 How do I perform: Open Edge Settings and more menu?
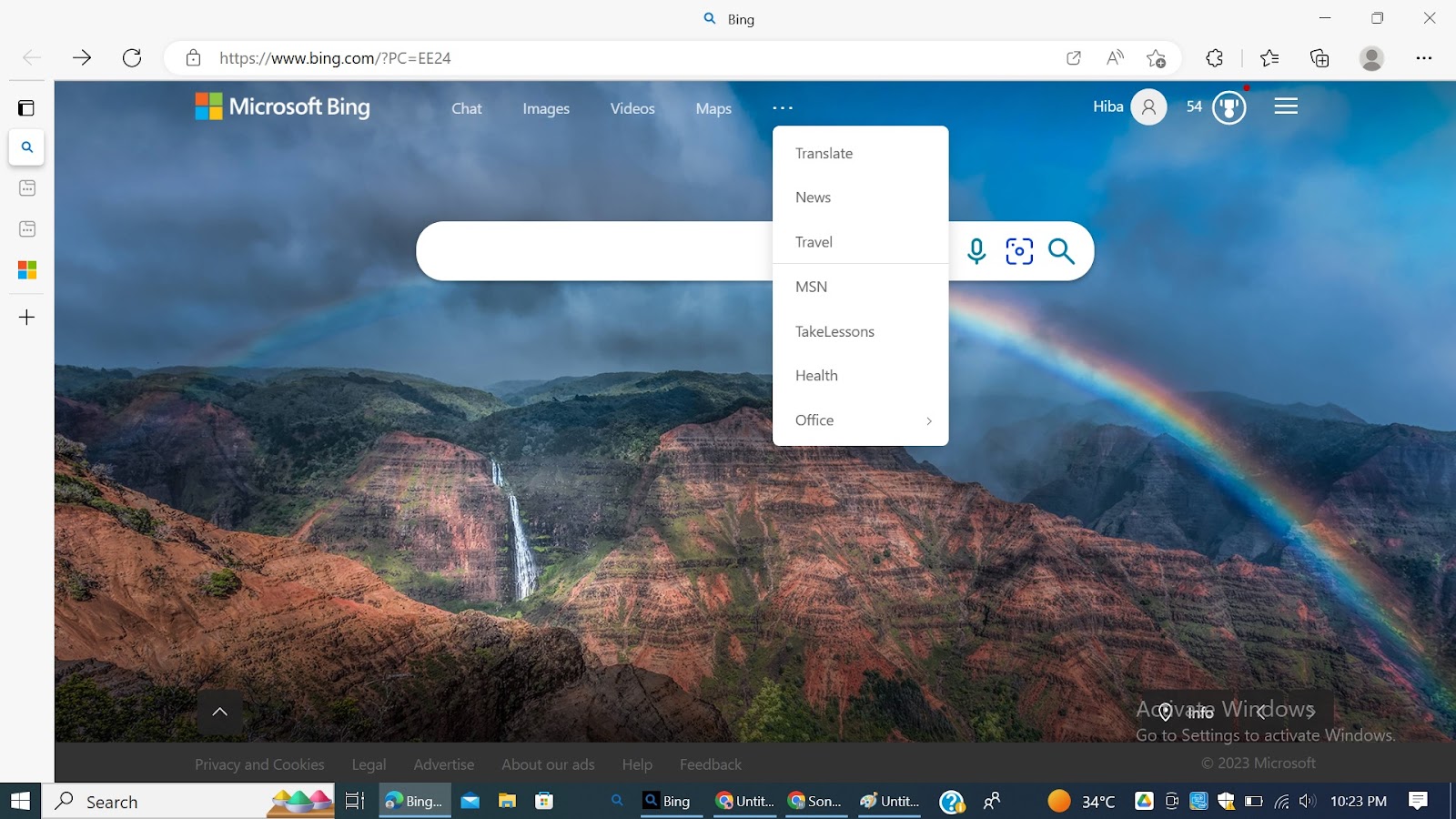pyautogui.click(x=1424, y=58)
